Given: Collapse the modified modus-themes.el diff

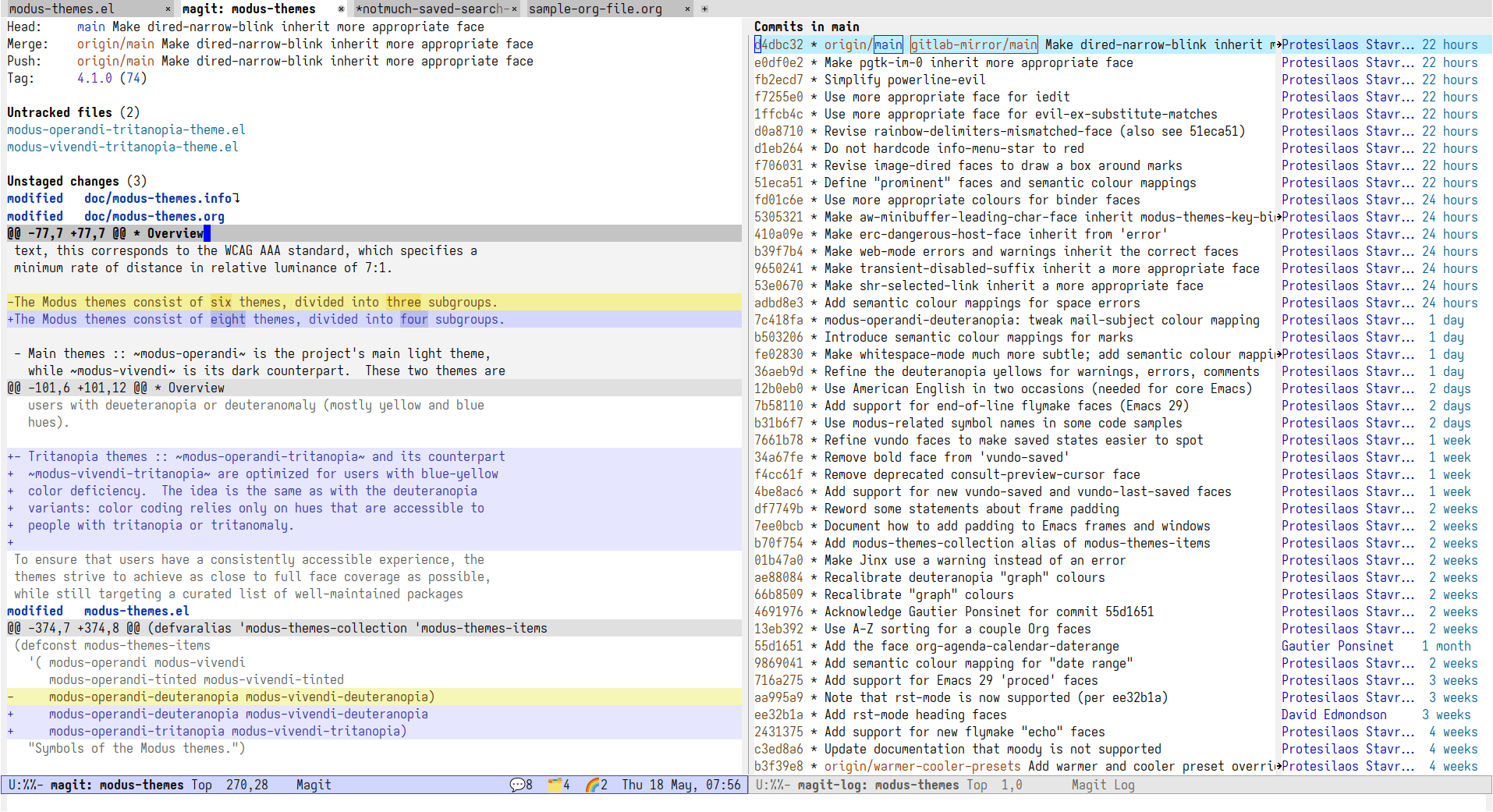Looking at the screenshot, I should [98, 611].
